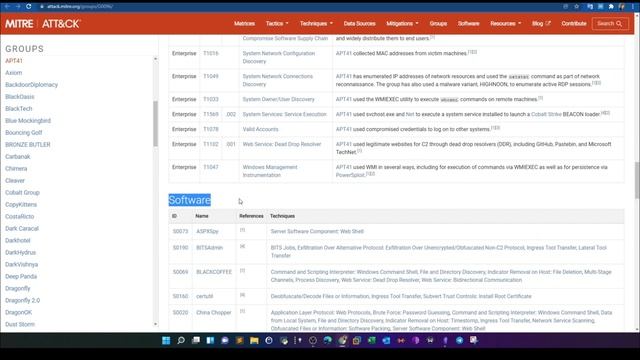Viewport: 640px width, 360px height.
Task: Open ASPXSpy software entry
Action: click(x=207, y=231)
